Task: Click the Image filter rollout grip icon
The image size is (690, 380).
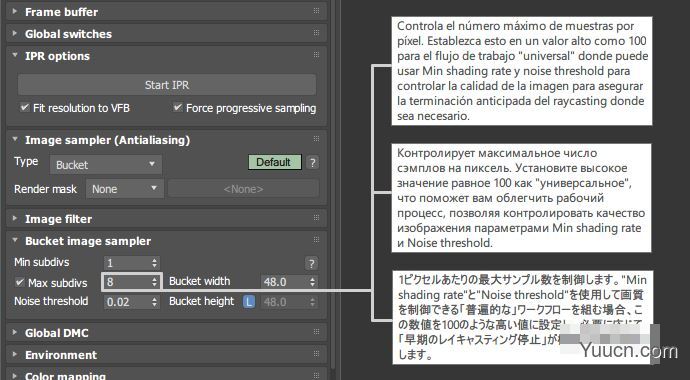Action: [316, 217]
